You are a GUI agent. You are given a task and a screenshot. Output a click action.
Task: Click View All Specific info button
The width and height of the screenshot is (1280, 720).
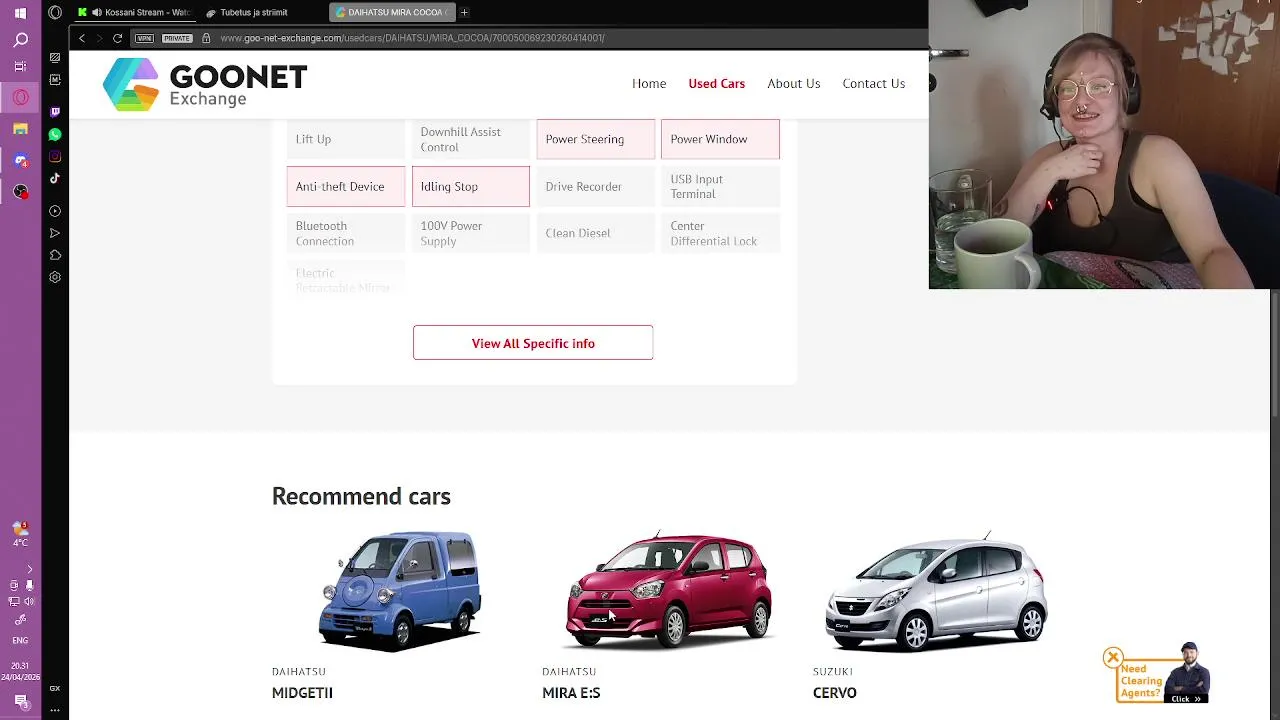coord(533,343)
